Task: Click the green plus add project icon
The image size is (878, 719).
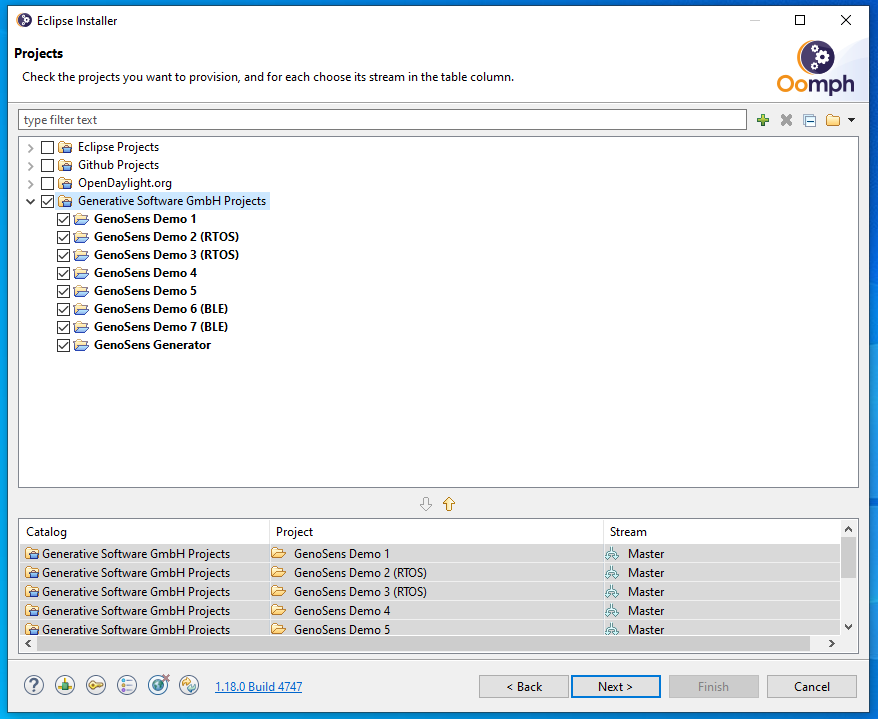Action: 763,120
